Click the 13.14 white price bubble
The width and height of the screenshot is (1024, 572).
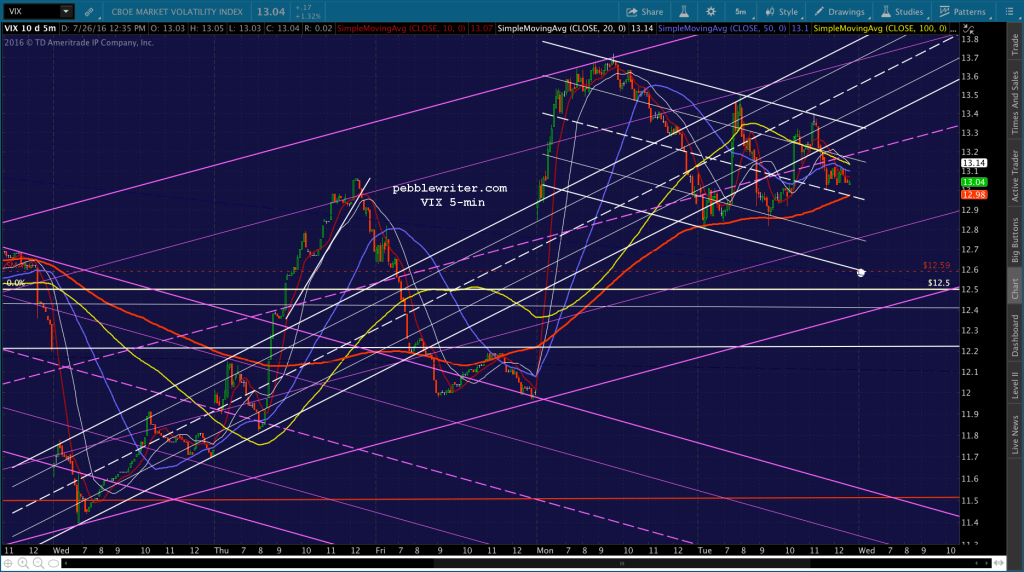coord(973,163)
